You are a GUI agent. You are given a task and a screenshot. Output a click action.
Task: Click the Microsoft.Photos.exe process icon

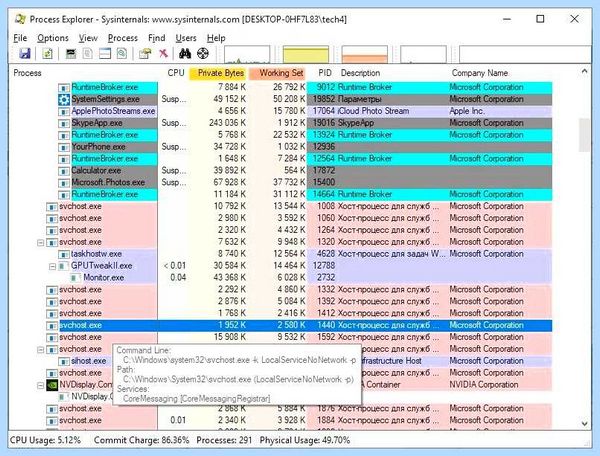(x=64, y=183)
